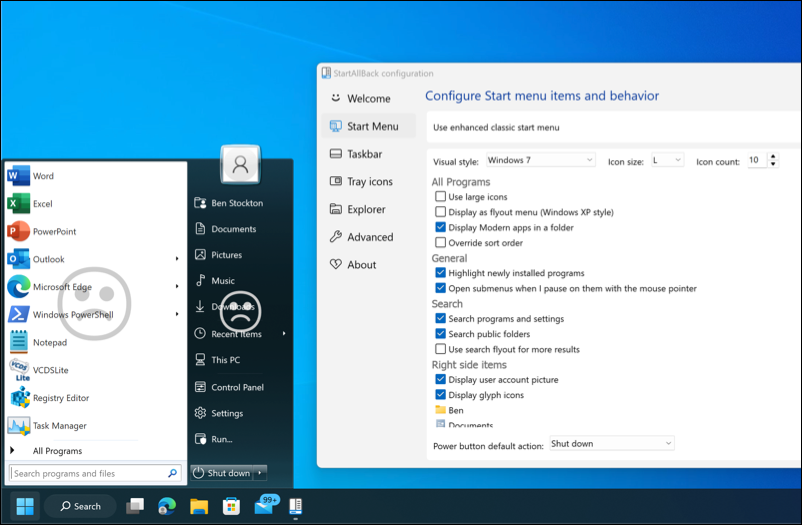Launch Excel from the pinned list
802x525 pixels.
42,204
